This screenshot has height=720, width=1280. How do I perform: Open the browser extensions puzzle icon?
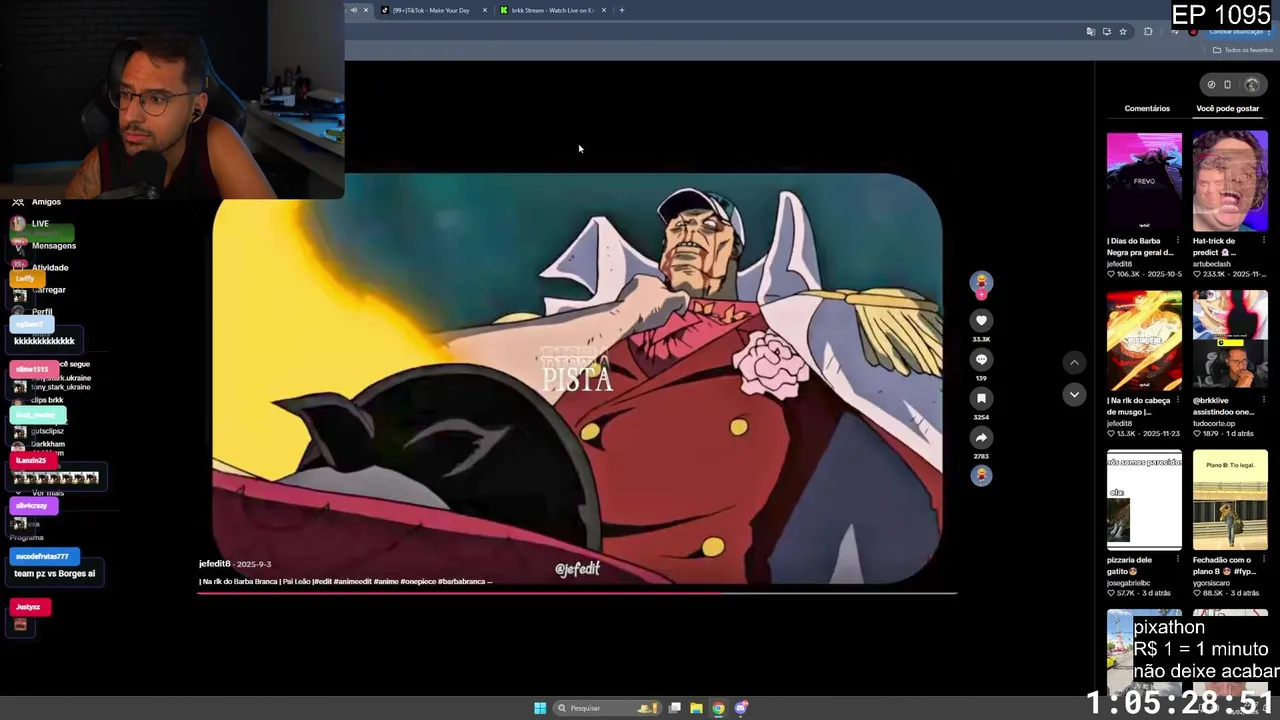1148,32
